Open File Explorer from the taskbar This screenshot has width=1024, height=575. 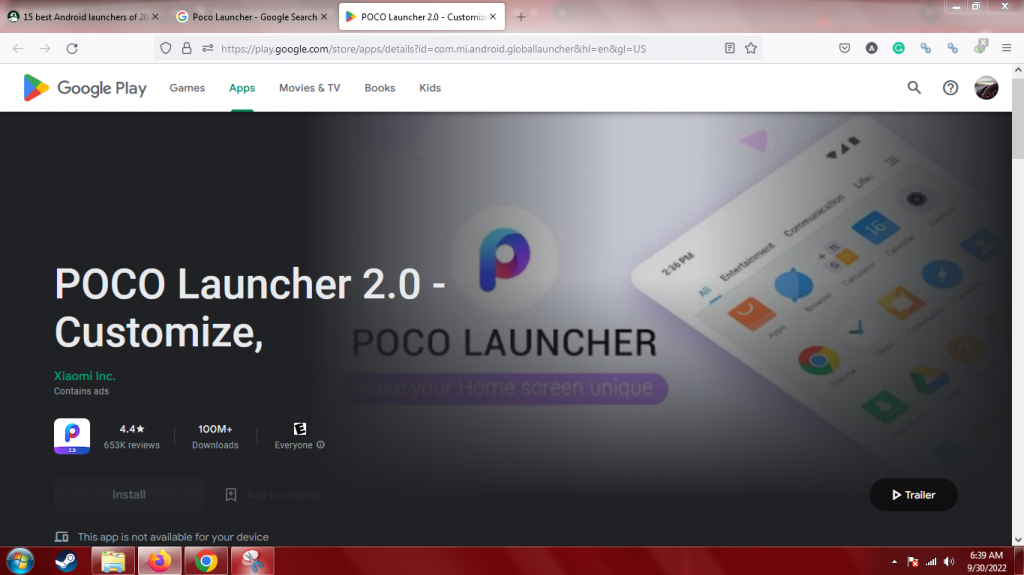pos(113,561)
